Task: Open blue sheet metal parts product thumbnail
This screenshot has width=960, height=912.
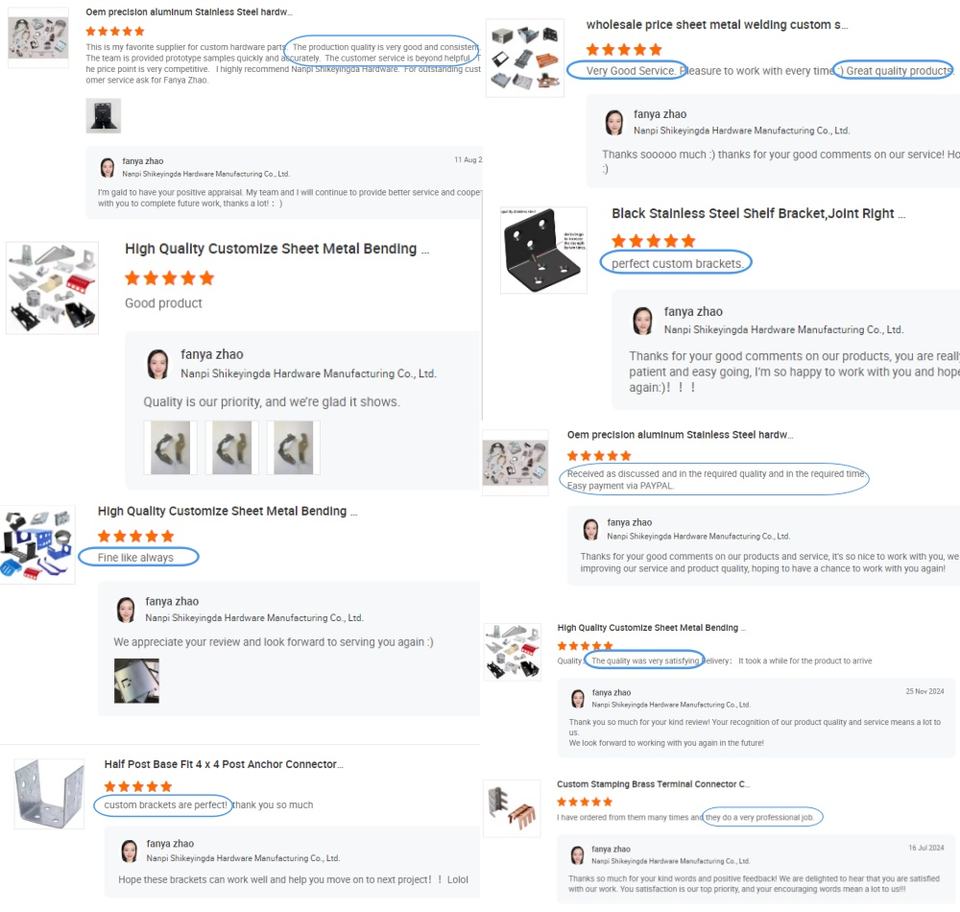Action: click(x=38, y=544)
